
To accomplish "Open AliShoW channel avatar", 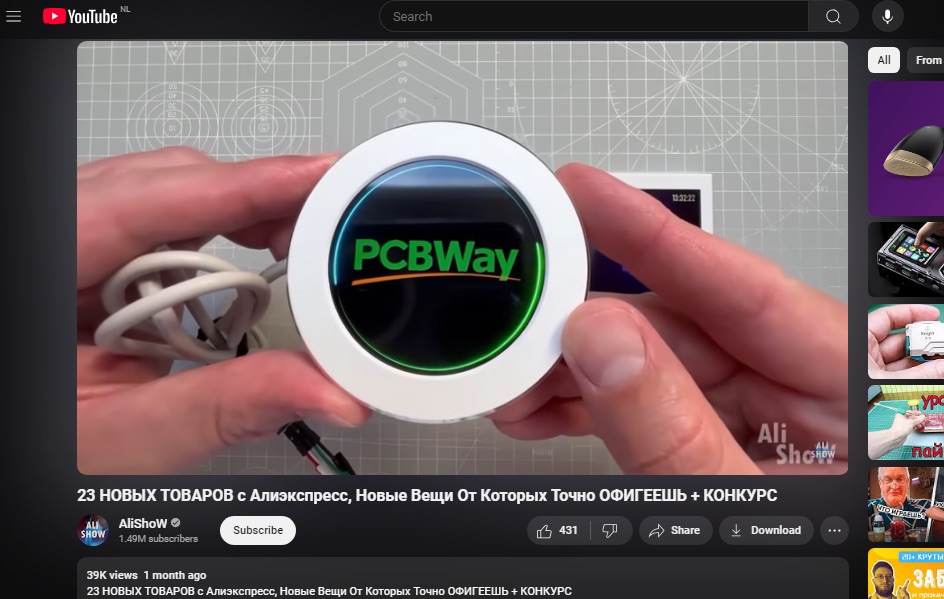I will (x=93, y=530).
